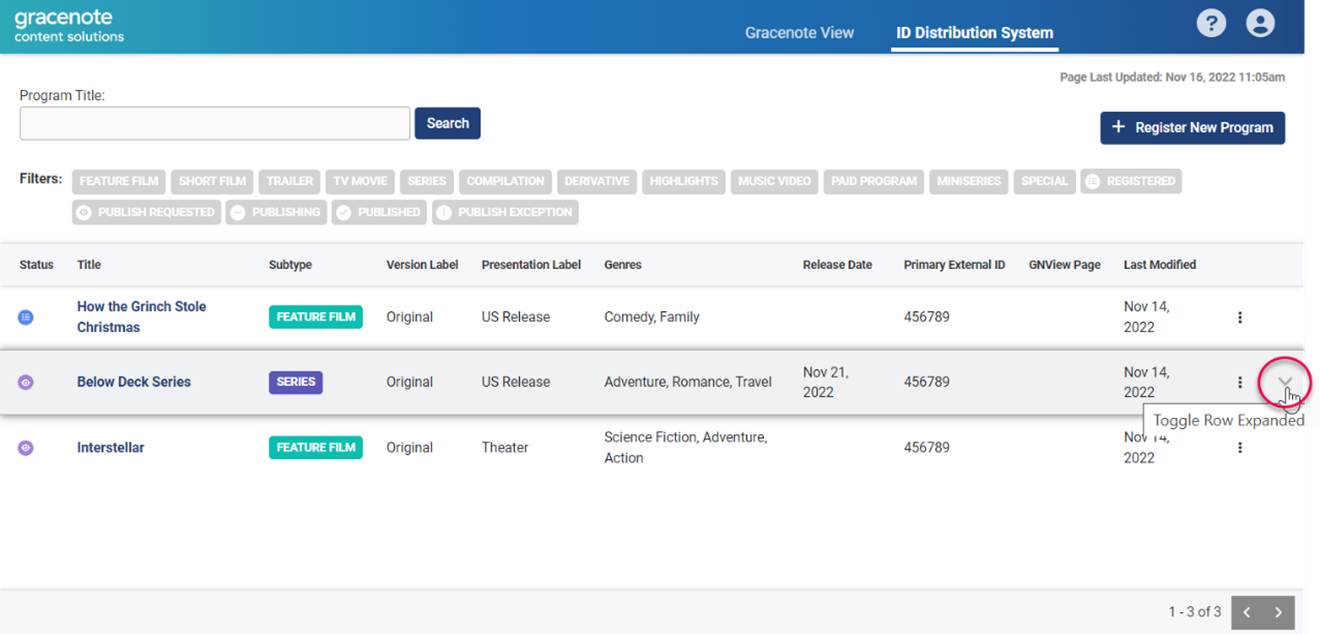
Task: Switch to the Gracenote View tab
Action: pos(799,33)
